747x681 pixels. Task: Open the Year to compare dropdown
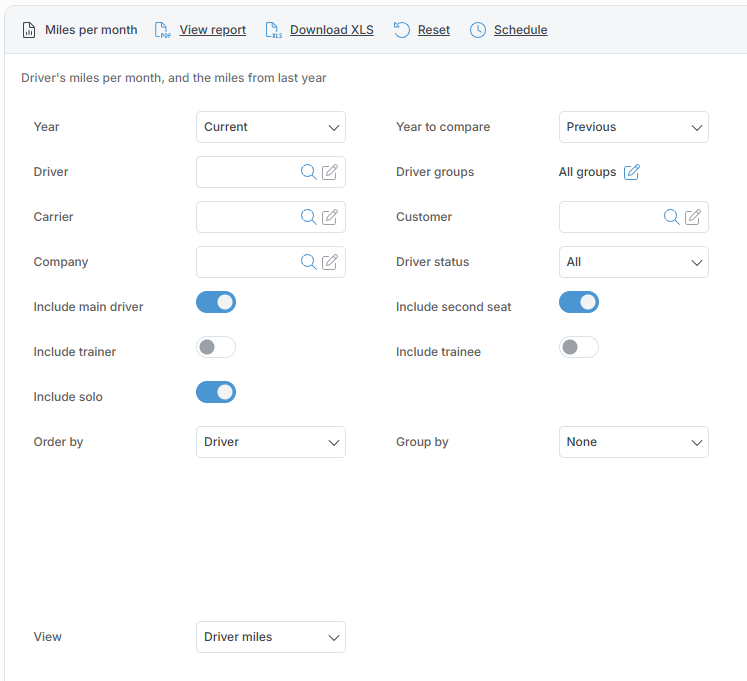tap(634, 127)
